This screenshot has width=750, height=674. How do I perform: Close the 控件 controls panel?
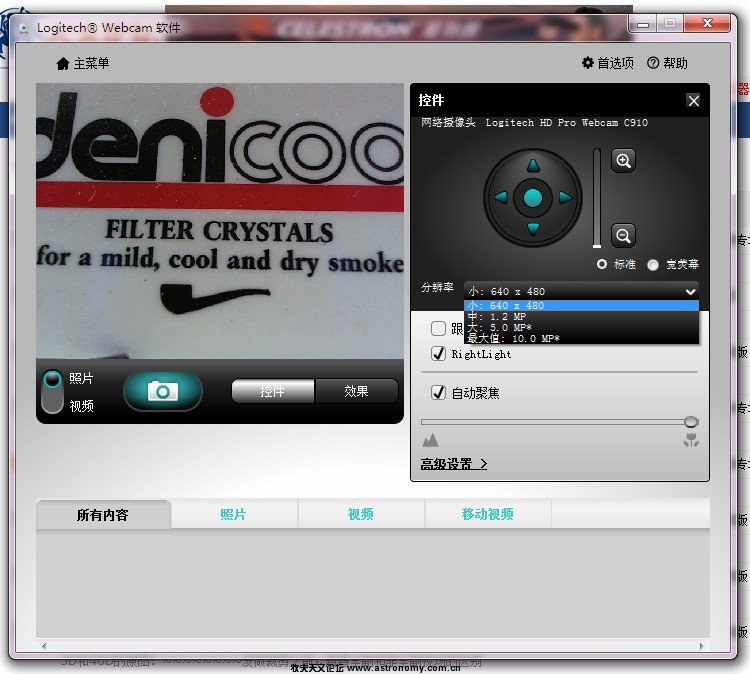(693, 100)
